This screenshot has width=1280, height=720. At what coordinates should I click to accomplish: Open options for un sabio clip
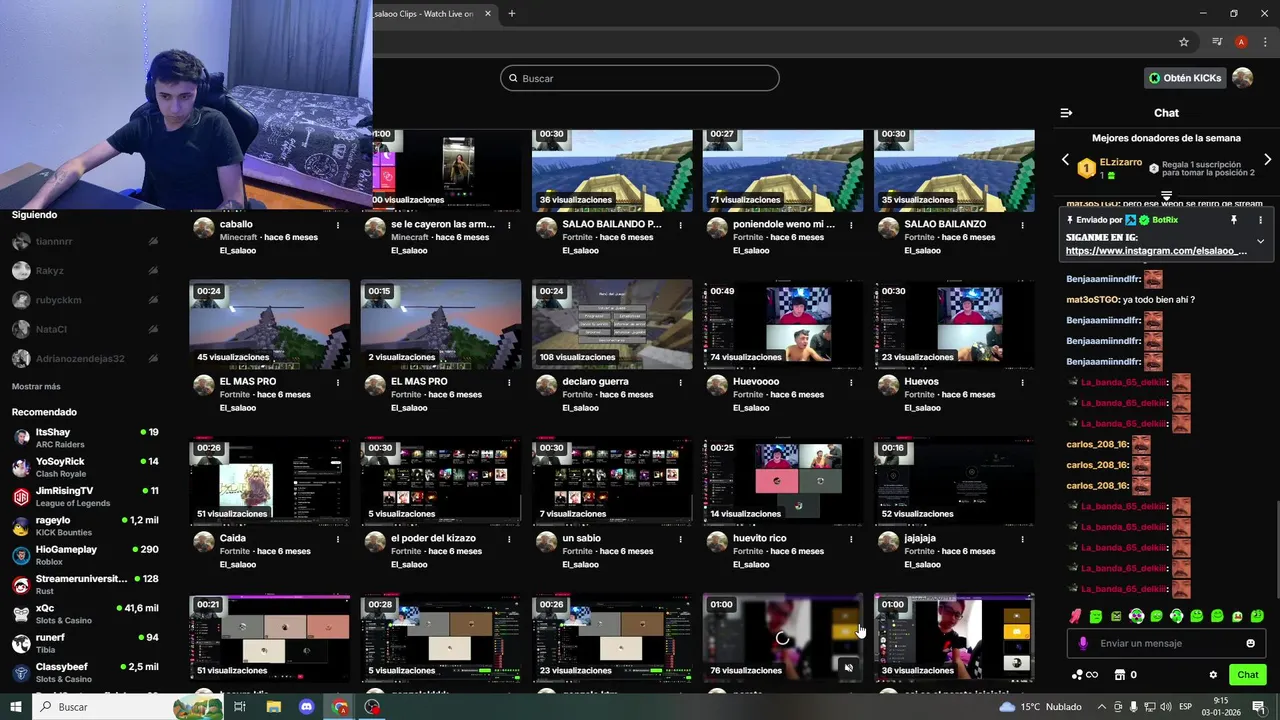point(680,539)
